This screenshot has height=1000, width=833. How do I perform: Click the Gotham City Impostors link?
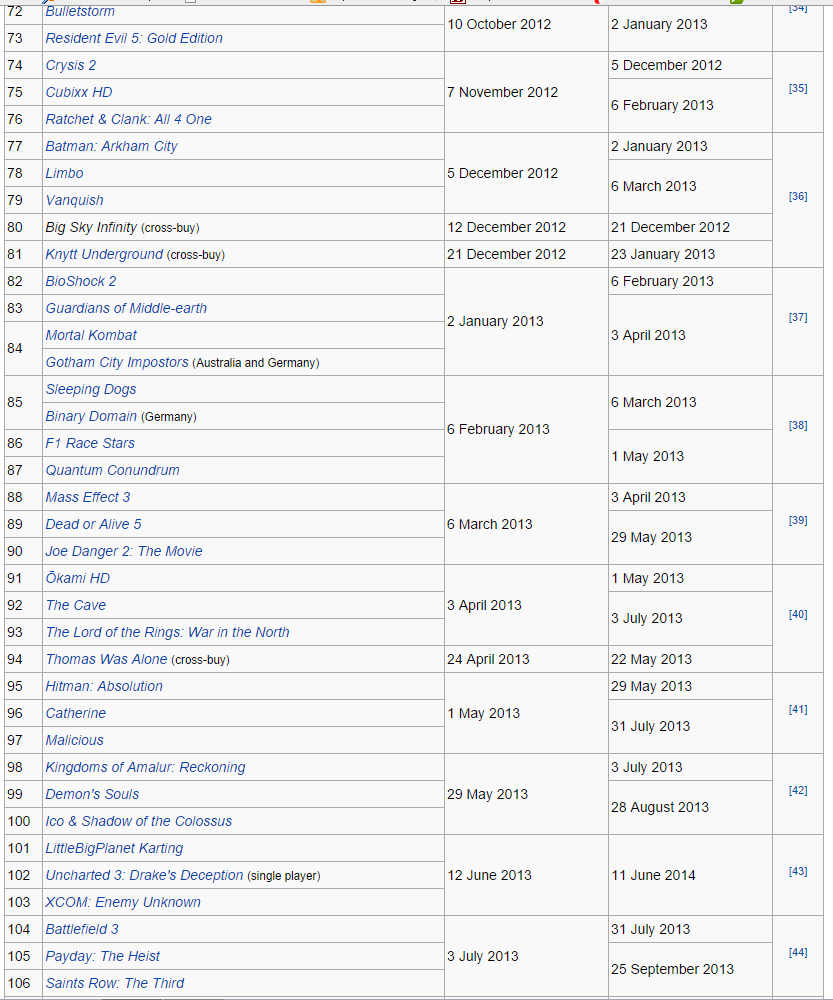pyautogui.click(x=117, y=362)
